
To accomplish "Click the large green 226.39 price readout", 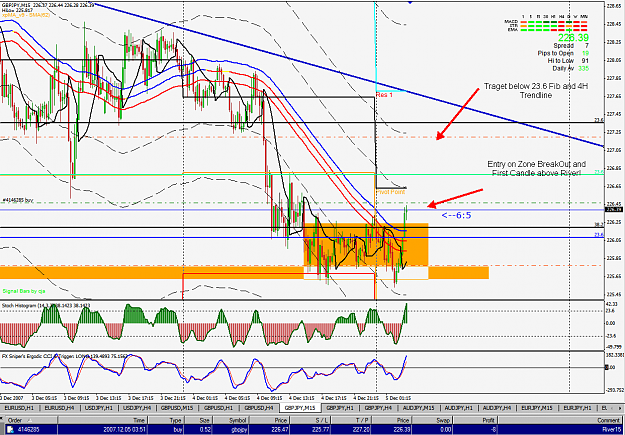I will tap(573, 38).
